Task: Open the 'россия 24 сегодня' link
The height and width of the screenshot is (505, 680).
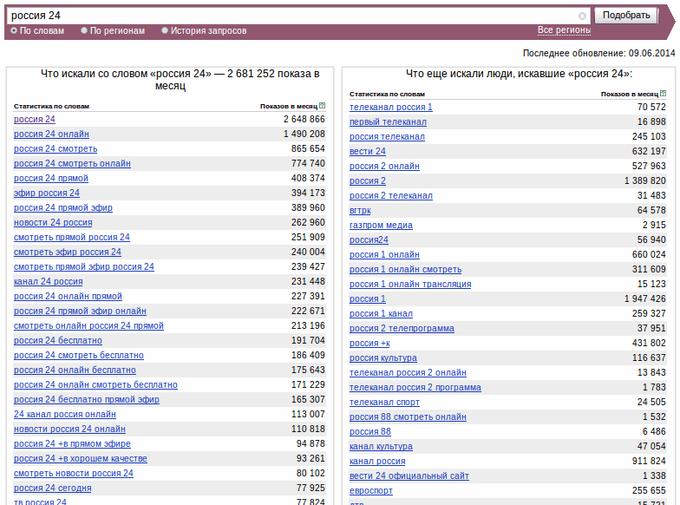Action: coord(52,488)
